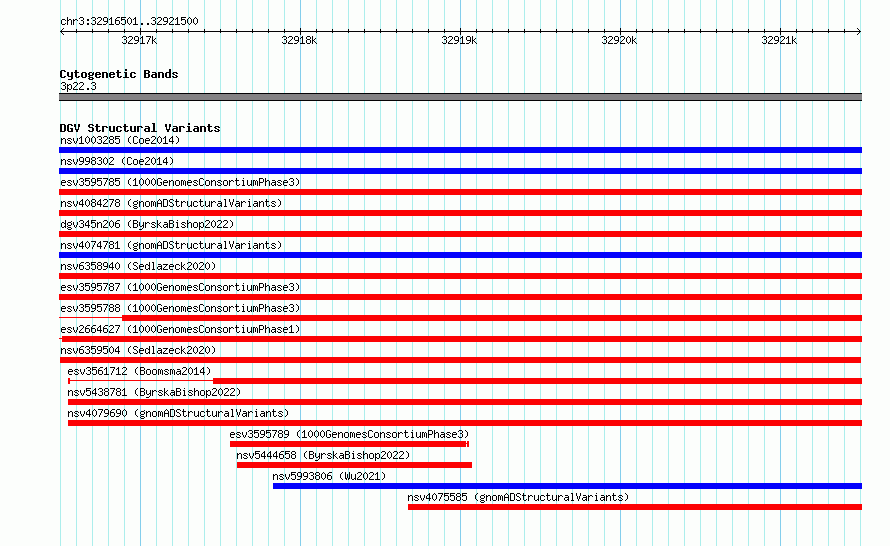Select the thick red bar for esv3561712
890x546 pixels.
click(538, 381)
